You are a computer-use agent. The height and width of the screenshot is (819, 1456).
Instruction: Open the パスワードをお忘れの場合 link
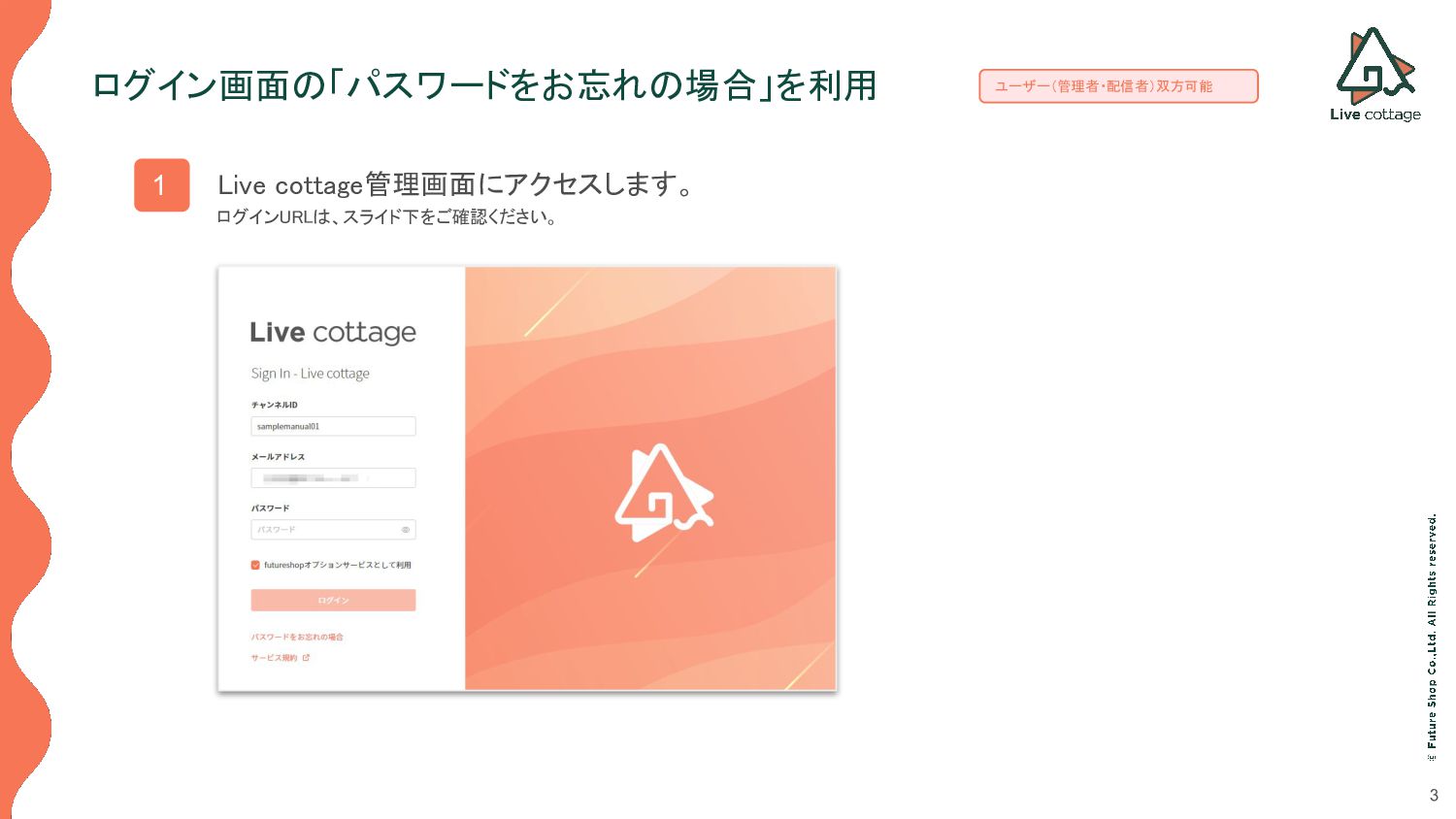click(297, 637)
